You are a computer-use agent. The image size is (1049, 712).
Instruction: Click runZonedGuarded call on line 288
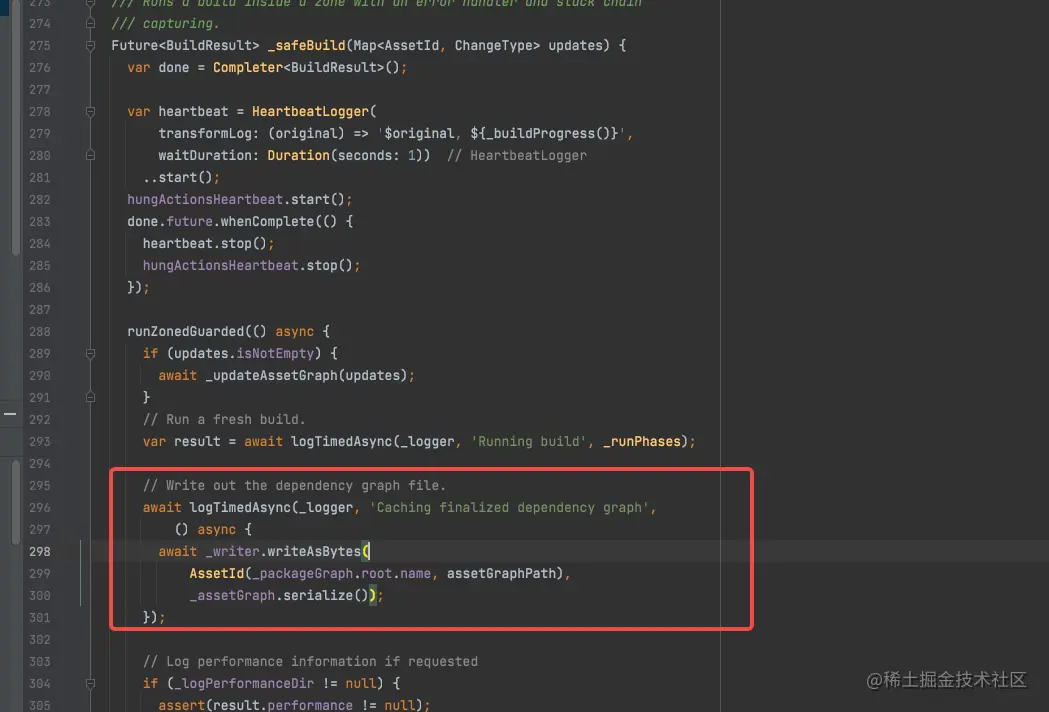coord(185,331)
